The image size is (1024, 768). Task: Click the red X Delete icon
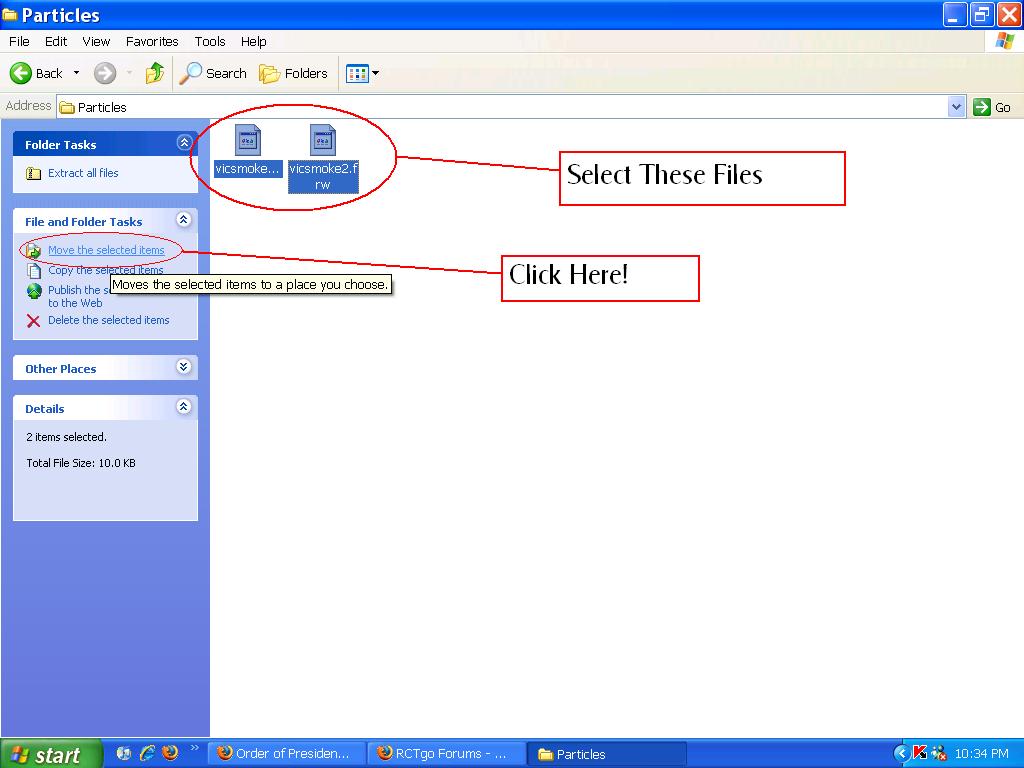coord(33,321)
